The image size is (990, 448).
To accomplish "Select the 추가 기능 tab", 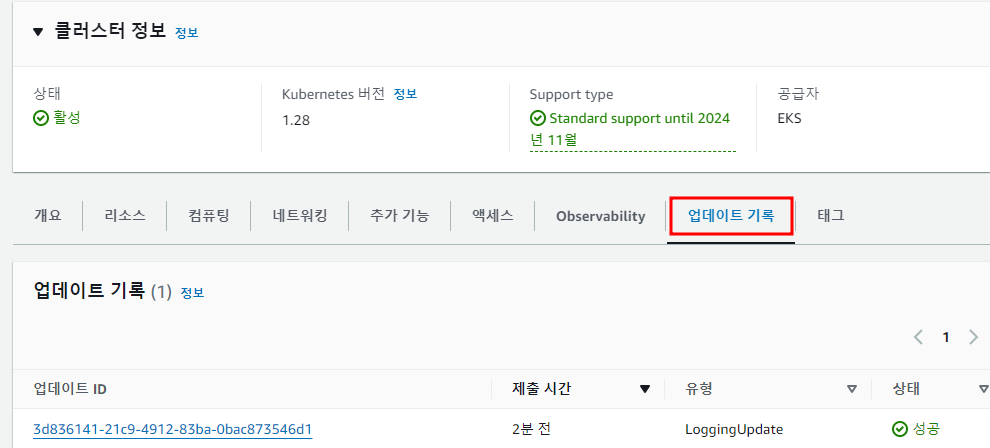I will (400, 216).
